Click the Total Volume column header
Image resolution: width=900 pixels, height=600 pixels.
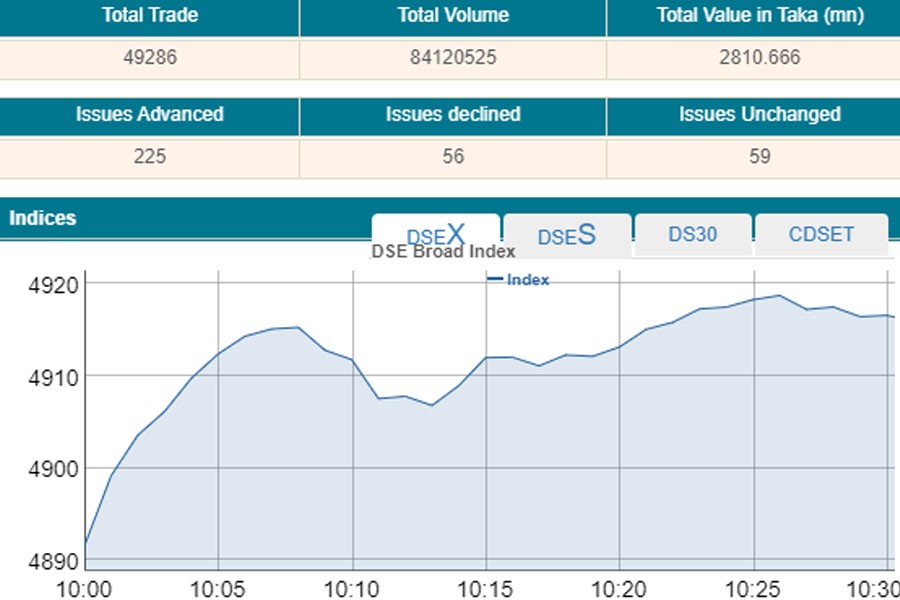[x=452, y=15]
